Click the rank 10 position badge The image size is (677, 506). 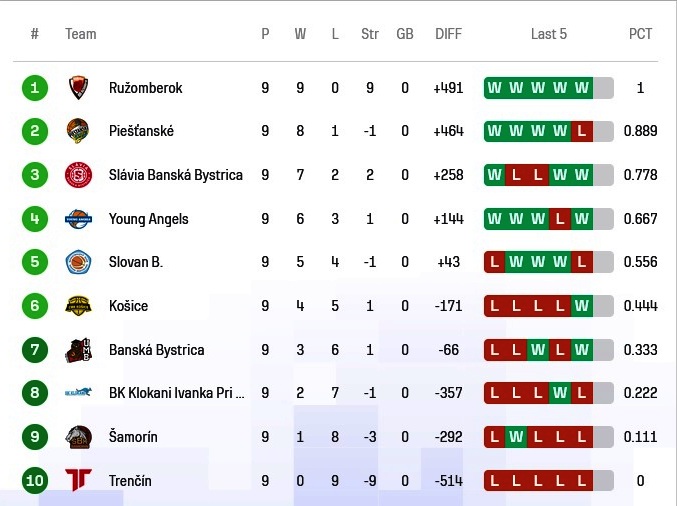click(35, 480)
